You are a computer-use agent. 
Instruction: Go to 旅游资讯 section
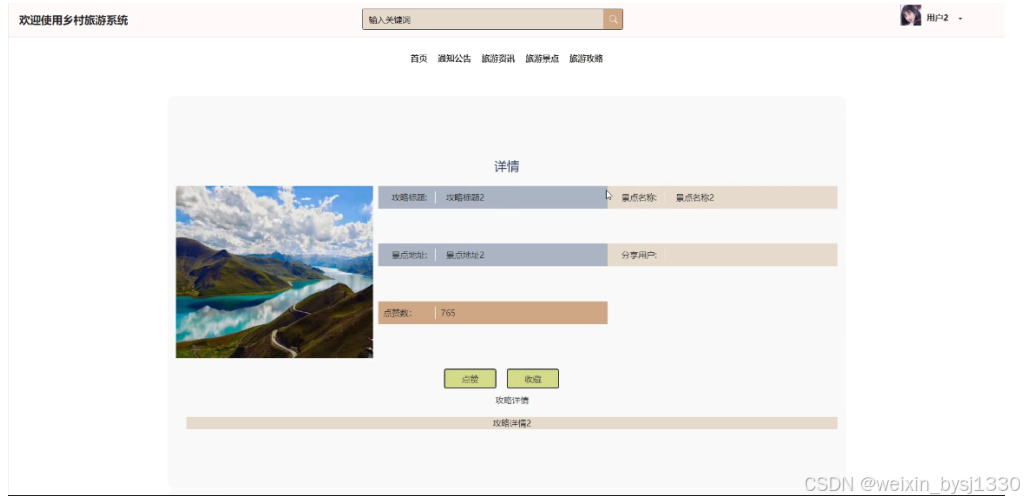[498, 59]
